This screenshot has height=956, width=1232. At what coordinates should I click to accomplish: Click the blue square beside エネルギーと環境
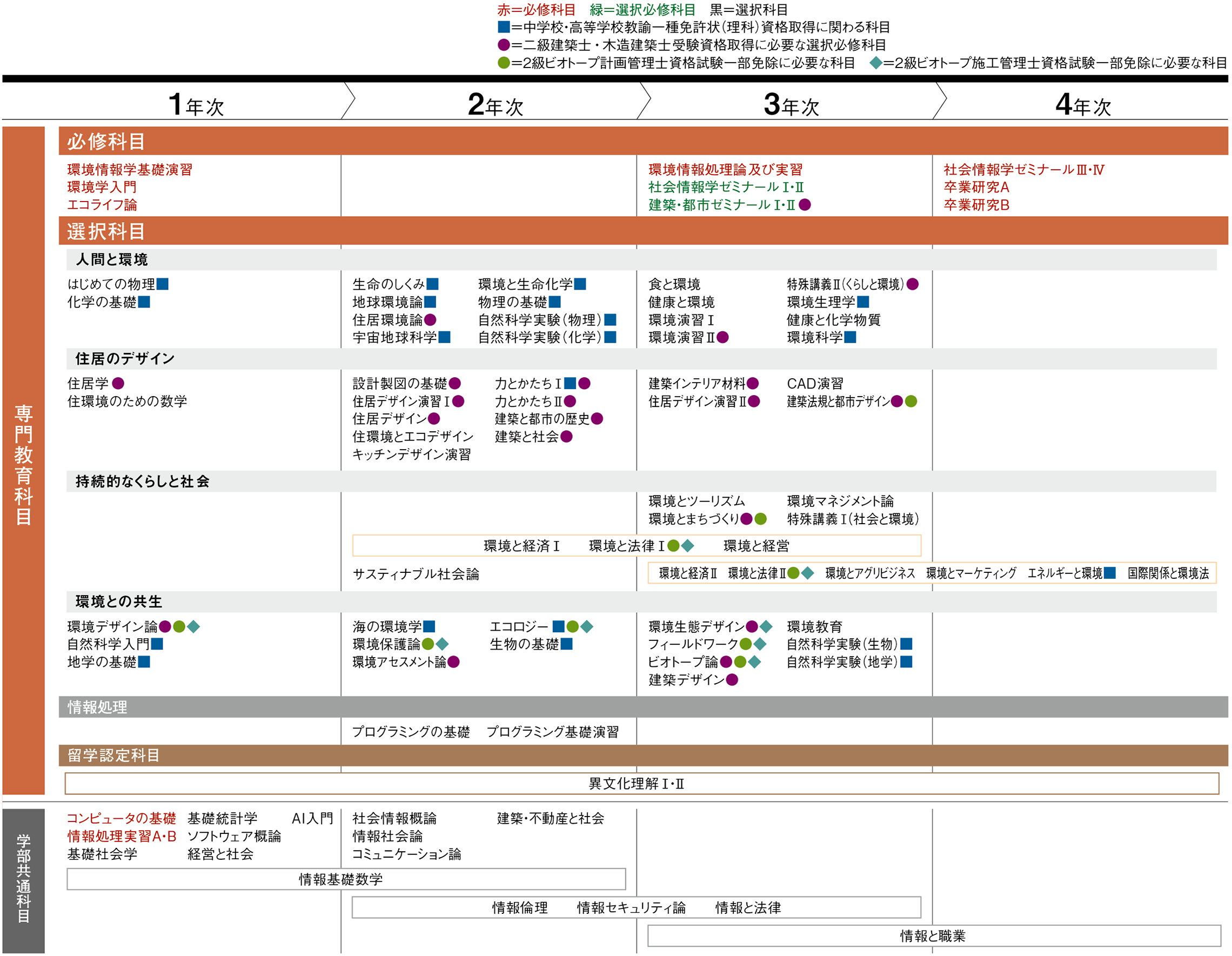point(1109,573)
